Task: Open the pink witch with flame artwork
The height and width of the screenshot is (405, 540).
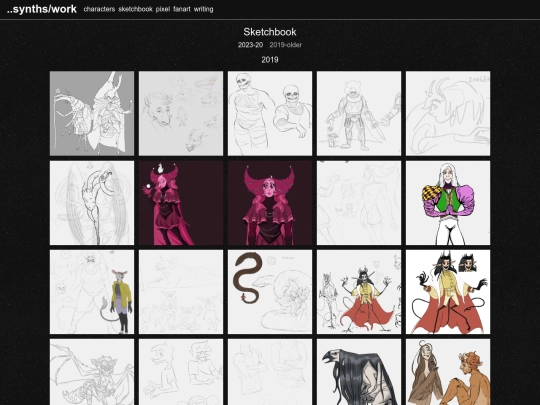Action: [x=181, y=203]
